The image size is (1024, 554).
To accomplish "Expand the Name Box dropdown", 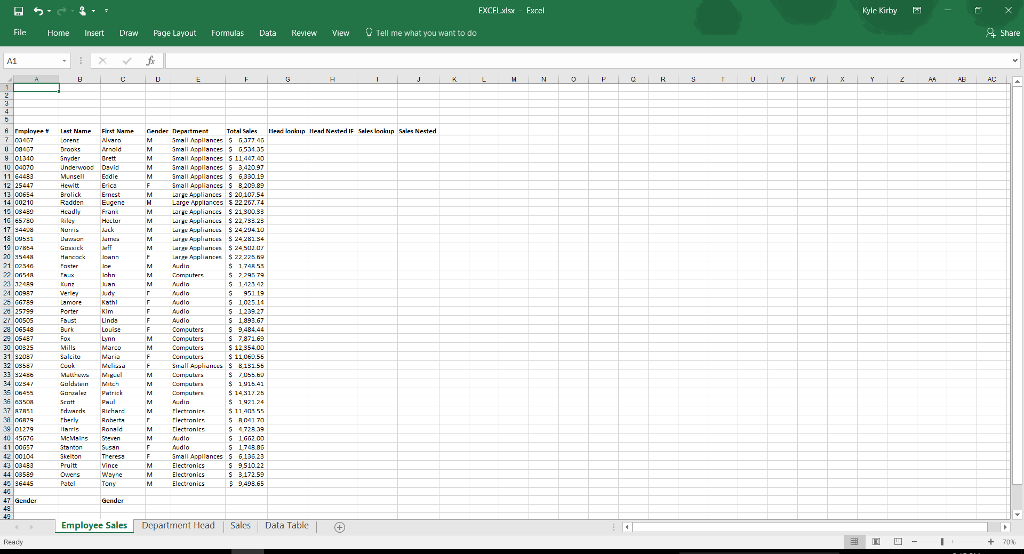I will tap(64, 61).
